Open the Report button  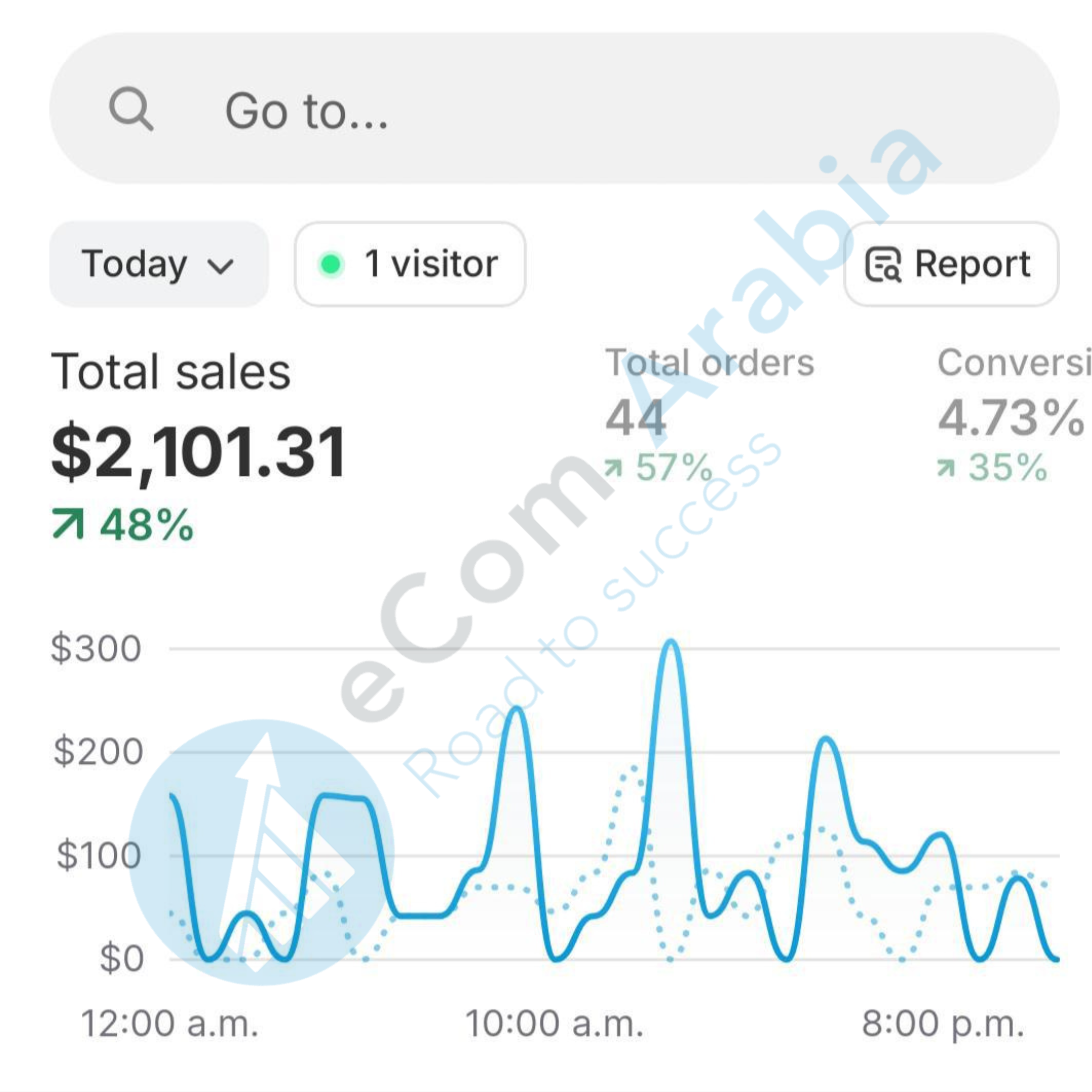(x=951, y=264)
